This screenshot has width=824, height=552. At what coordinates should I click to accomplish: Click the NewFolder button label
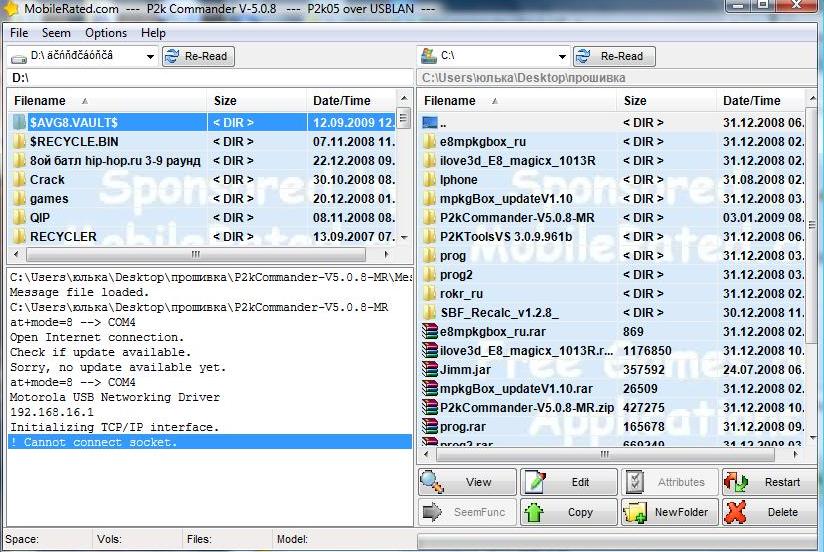(x=681, y=512)
